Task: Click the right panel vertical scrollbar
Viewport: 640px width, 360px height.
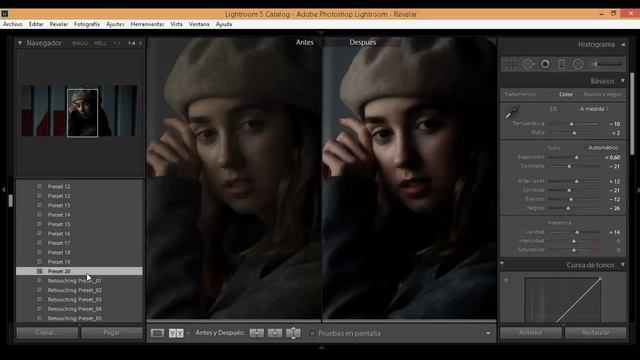Action: [x=632, y=113]
